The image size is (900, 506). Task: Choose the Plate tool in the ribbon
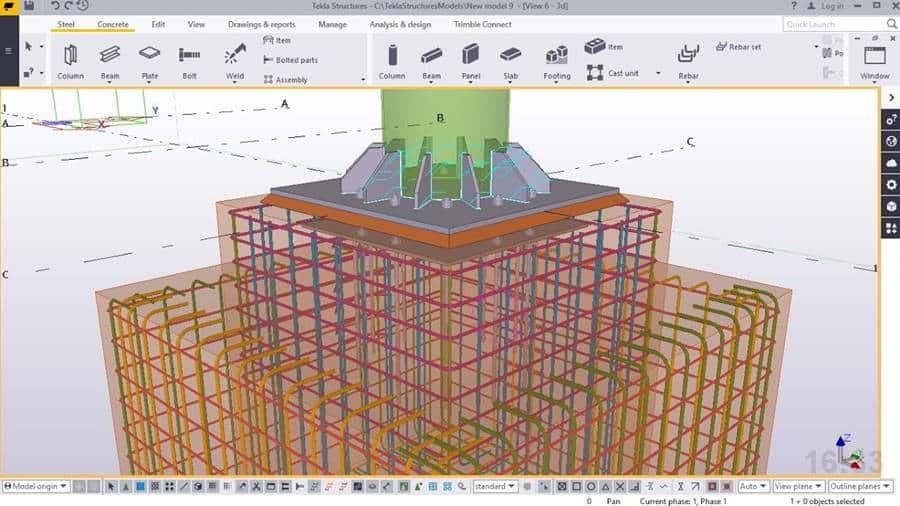coord(149,60)
